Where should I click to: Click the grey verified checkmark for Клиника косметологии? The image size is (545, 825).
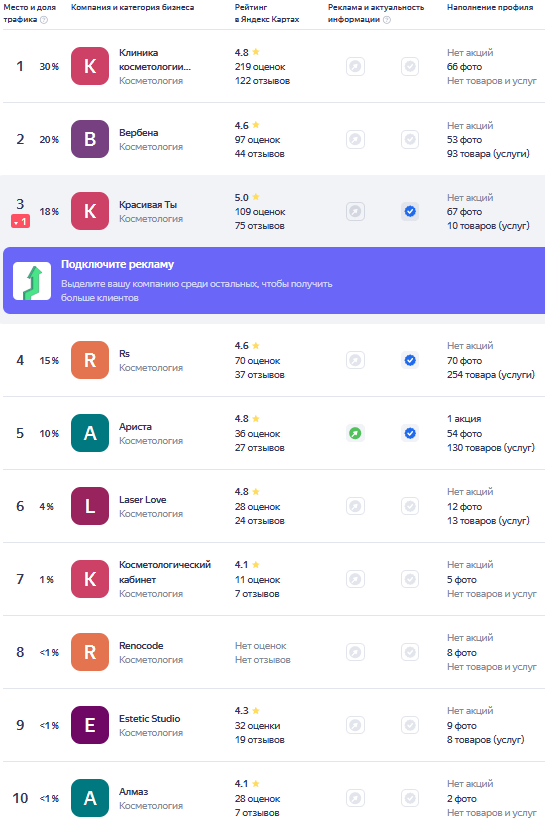pos(410,67)
